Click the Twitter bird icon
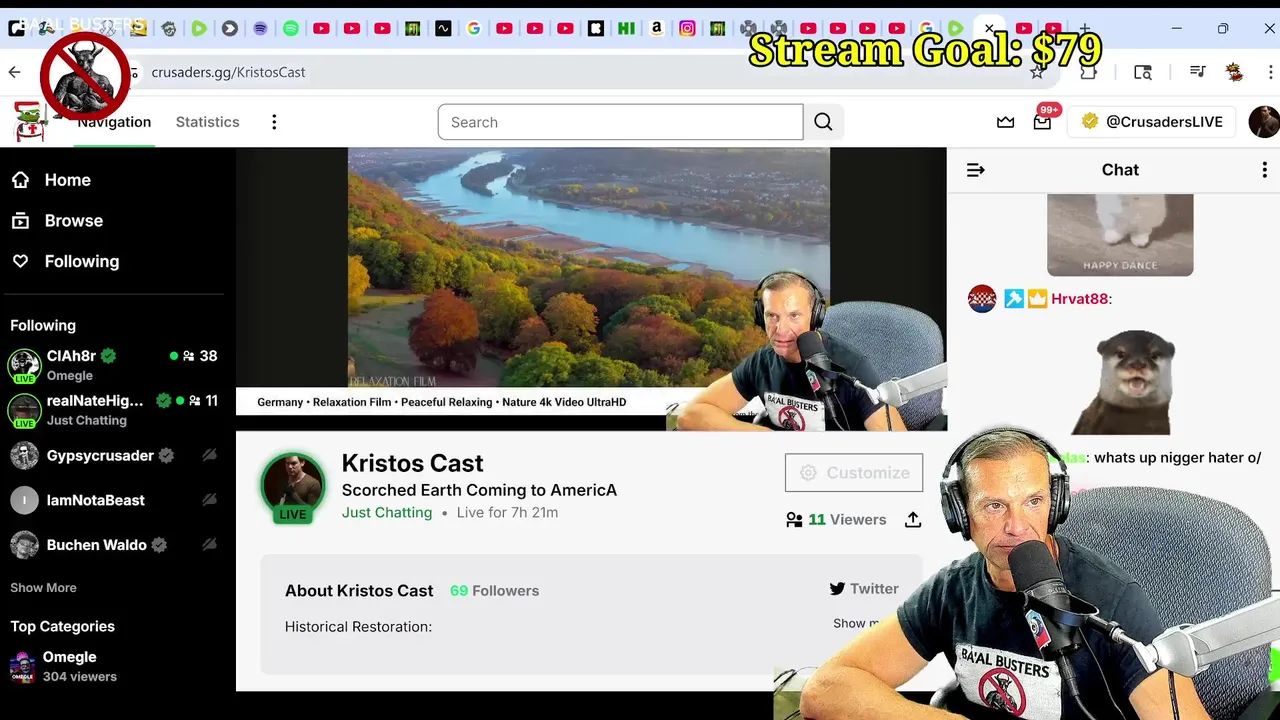This screenshot has height=720, width=1280. (x=837, y=589)
